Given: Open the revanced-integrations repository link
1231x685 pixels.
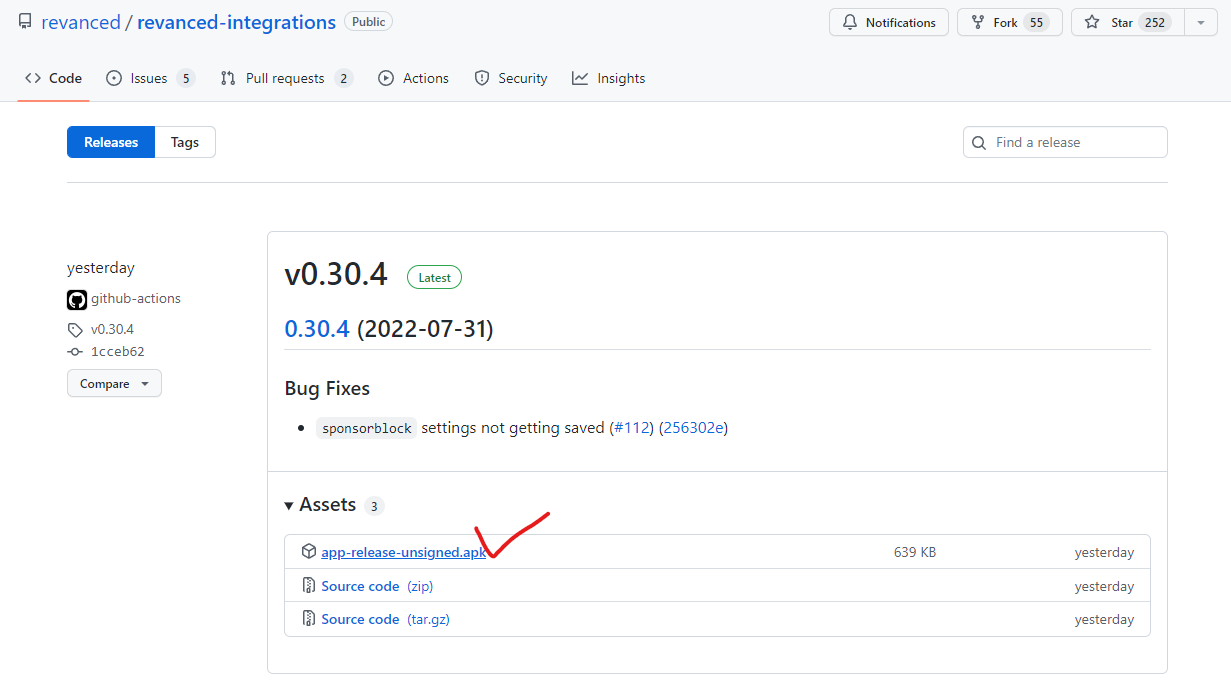Looking at the screenshot, I should [236, 22].
